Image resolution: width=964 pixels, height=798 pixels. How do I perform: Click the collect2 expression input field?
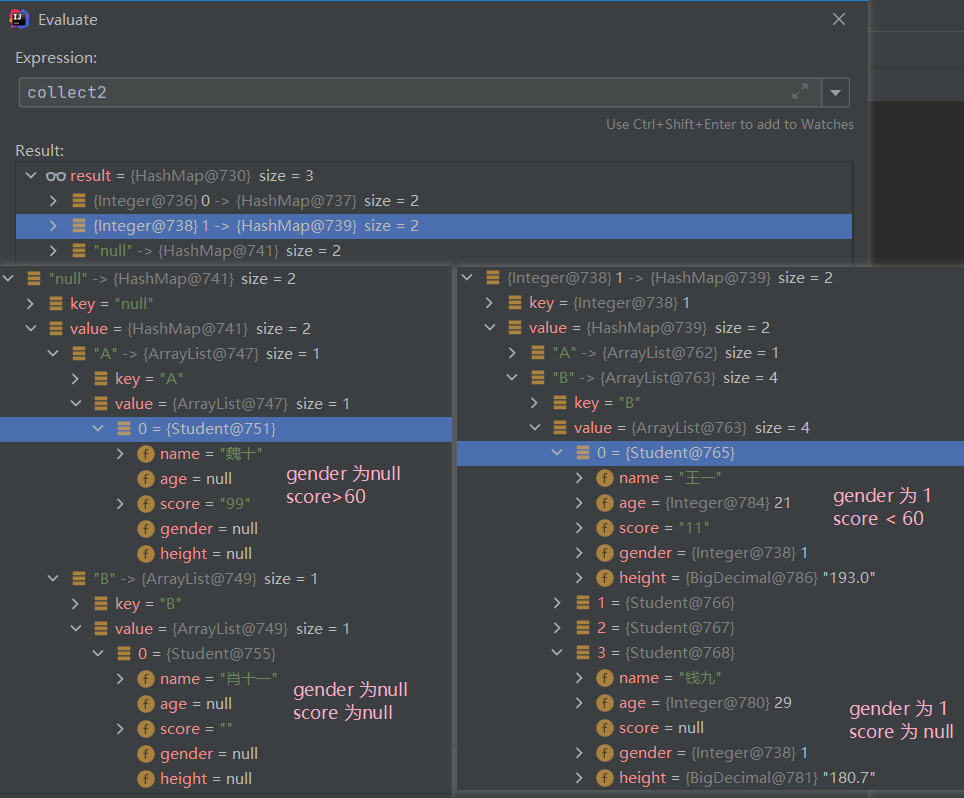point(420,92)
